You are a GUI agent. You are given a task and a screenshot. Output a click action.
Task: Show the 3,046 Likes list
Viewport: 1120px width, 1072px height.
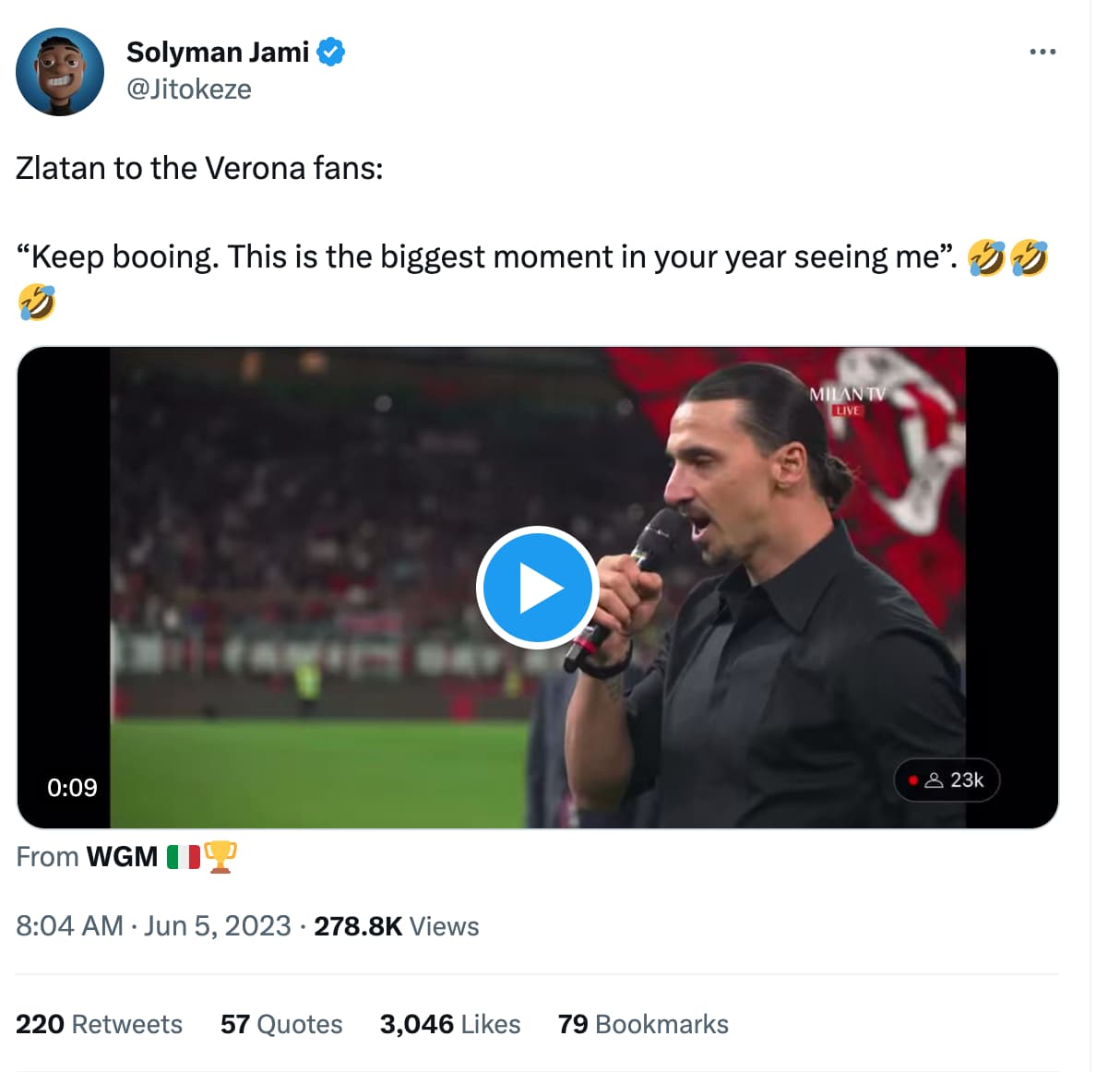[x=450, y=1024]
